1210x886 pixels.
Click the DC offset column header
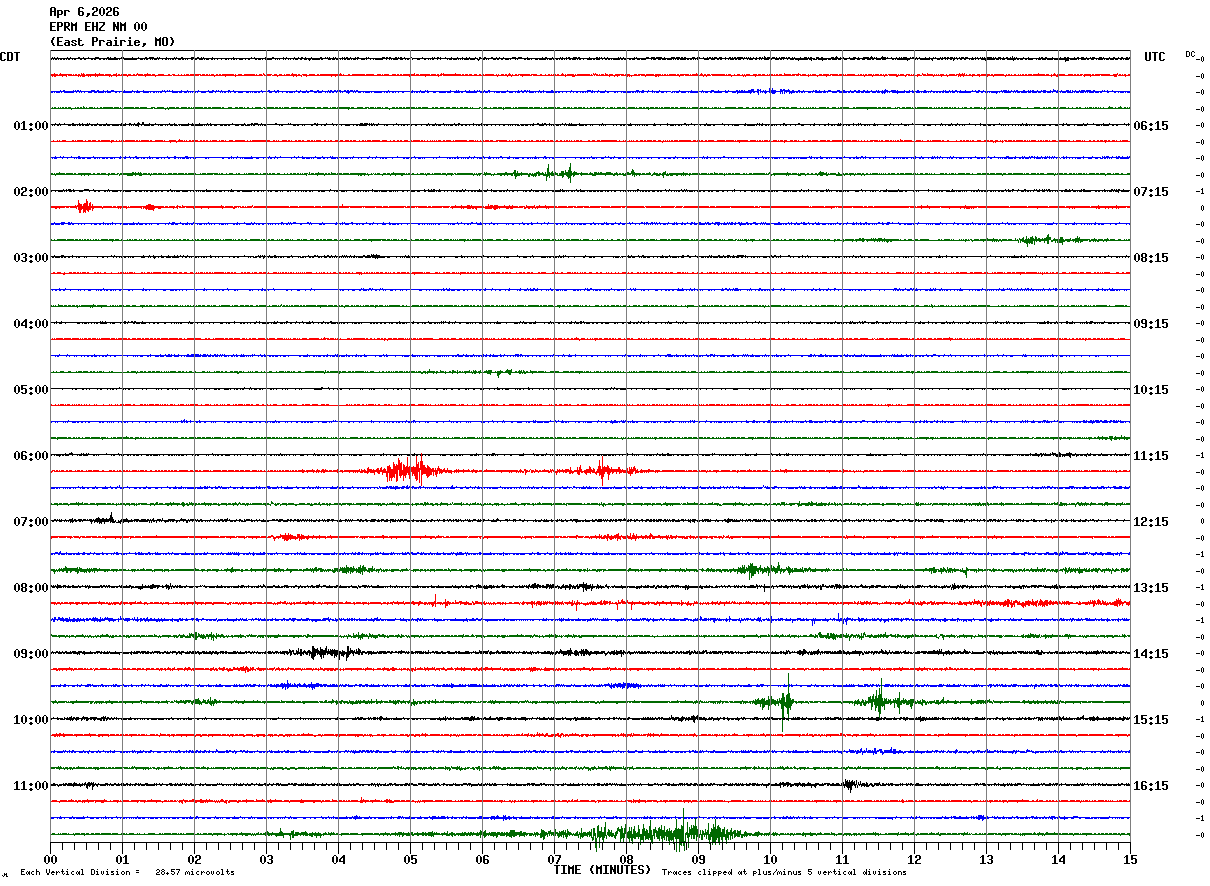[1190, 54]
